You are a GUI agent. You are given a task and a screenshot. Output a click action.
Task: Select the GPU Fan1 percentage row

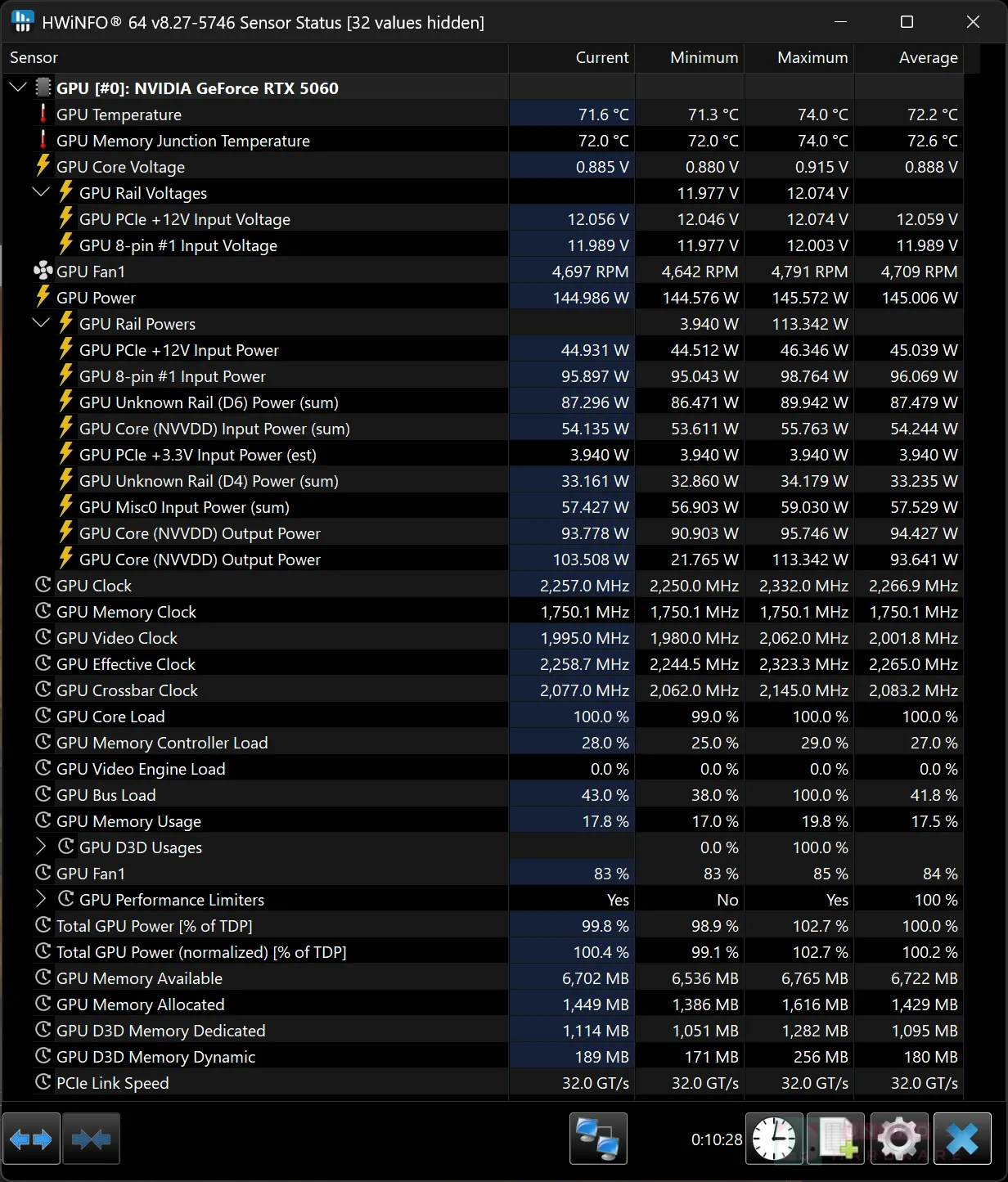[x=483, y=874]
